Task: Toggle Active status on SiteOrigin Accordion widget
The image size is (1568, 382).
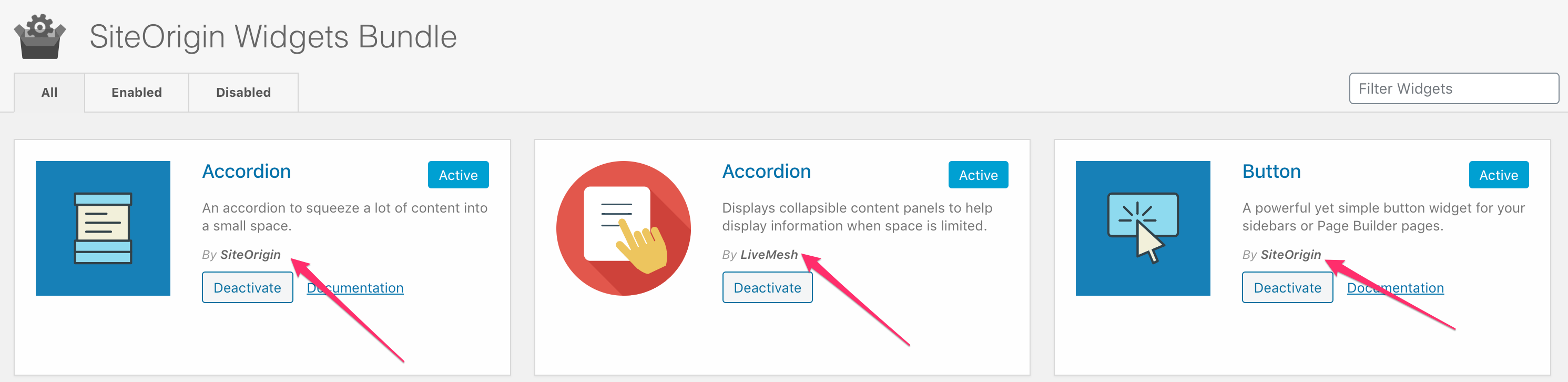Action: (x=458, y=175)
